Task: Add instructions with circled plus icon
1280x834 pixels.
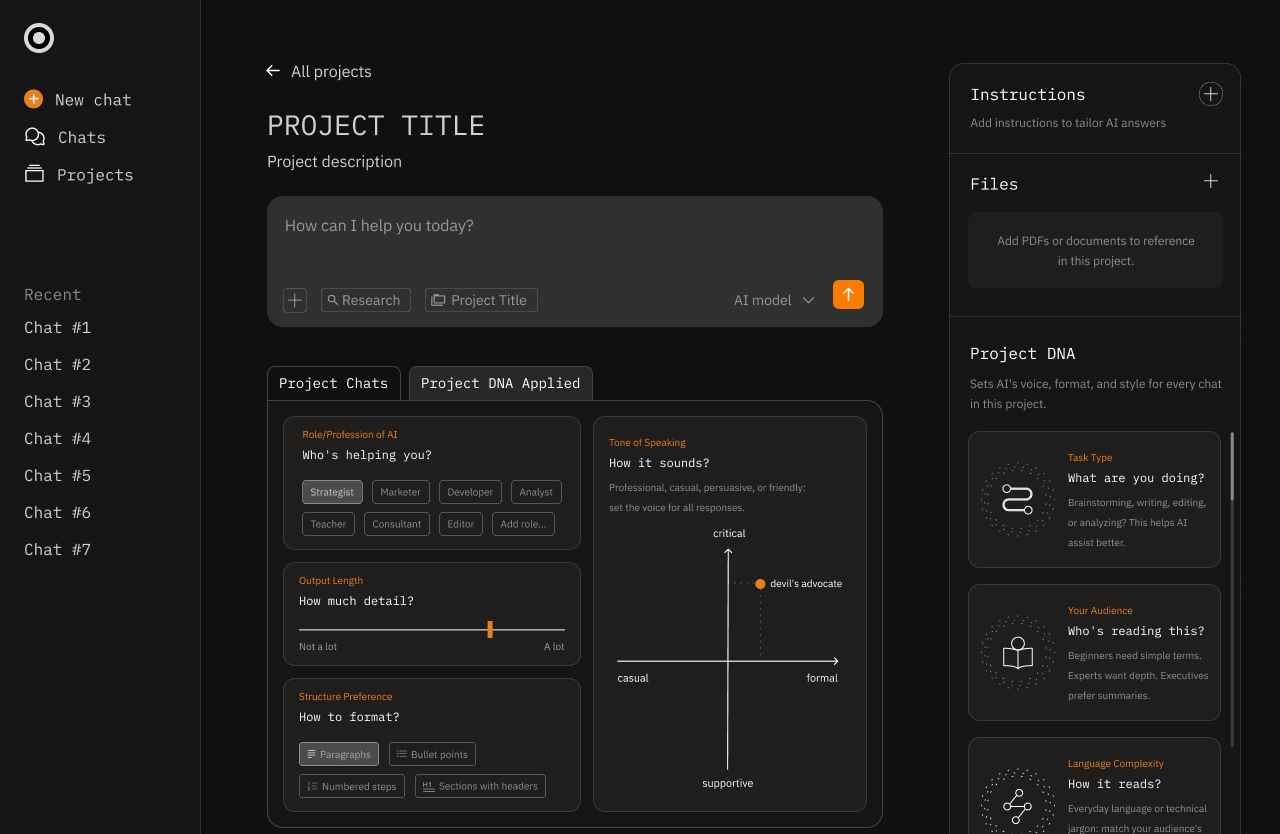Action: coord(1210,94)
